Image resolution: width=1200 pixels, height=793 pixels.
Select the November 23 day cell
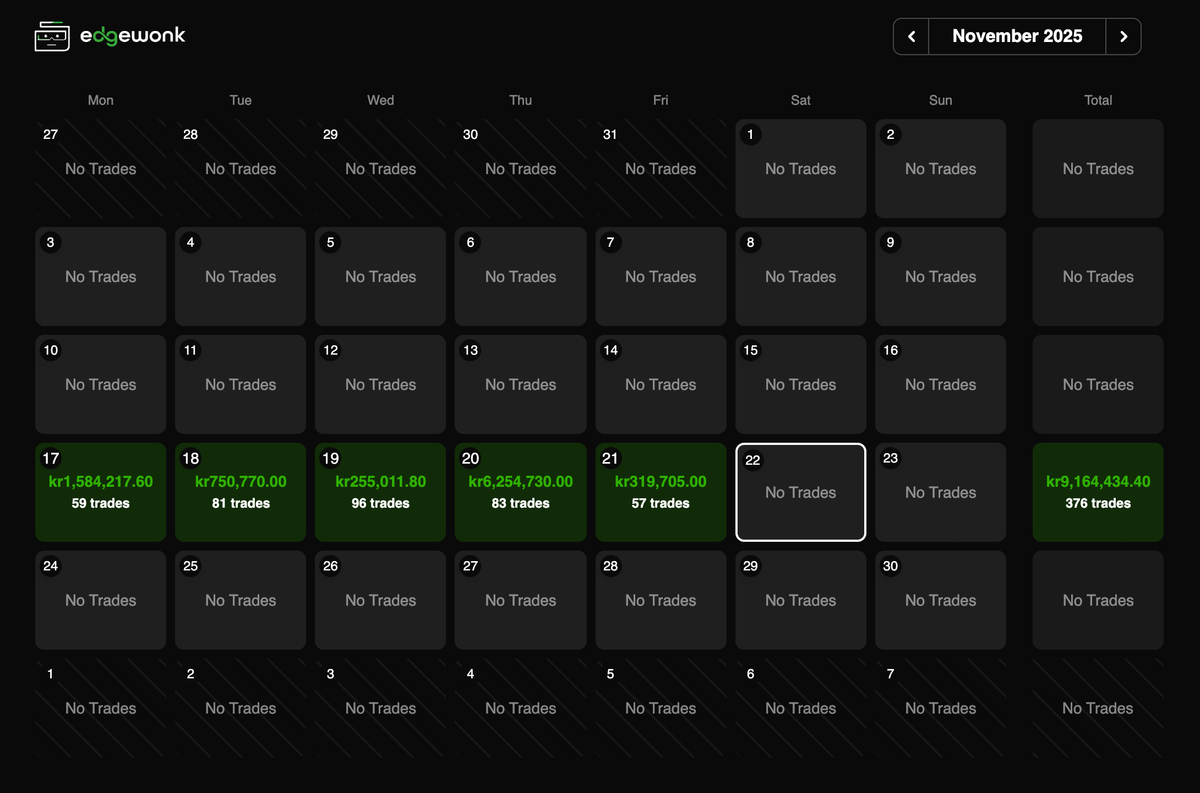tap(941, 492)
